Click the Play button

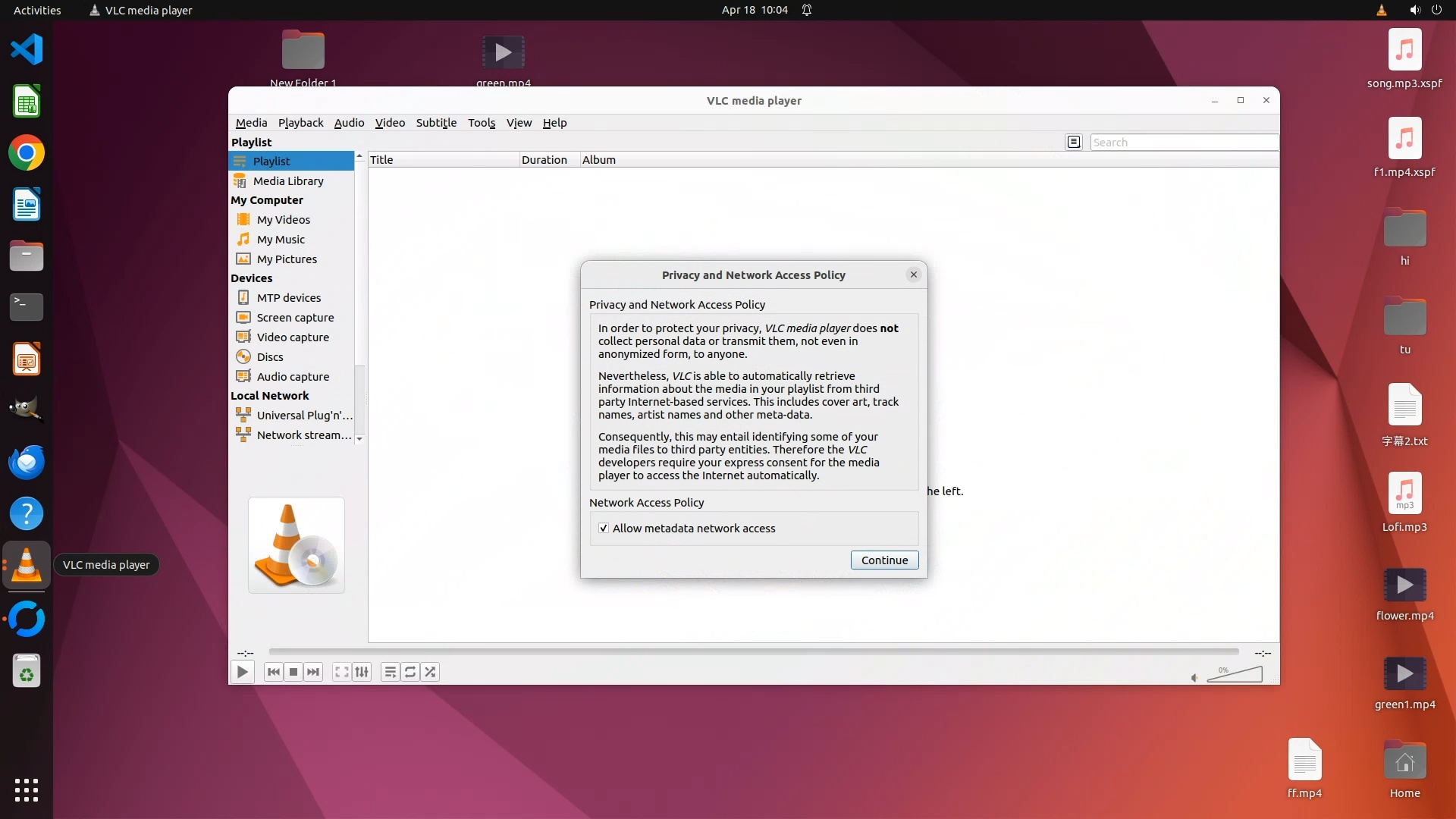pos(242,672)
